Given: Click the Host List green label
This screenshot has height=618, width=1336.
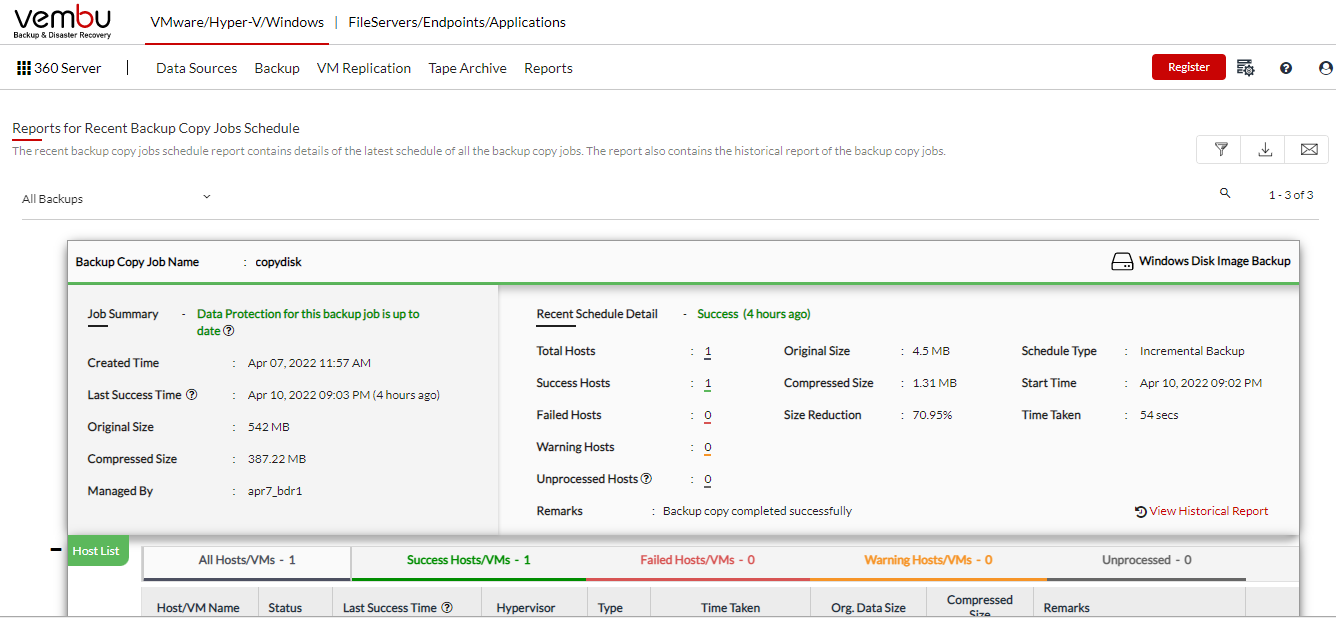Looking at the screenshot, I should (x=97, y=551).
